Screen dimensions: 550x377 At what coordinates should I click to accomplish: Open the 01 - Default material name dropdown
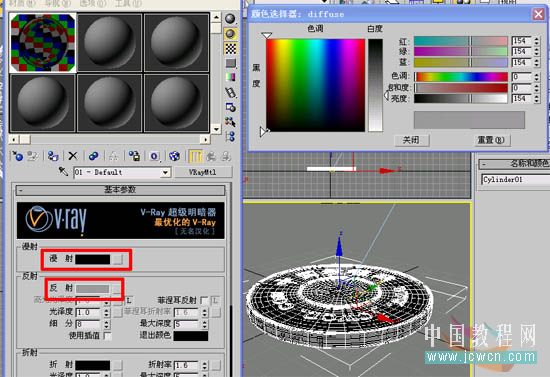165,172
